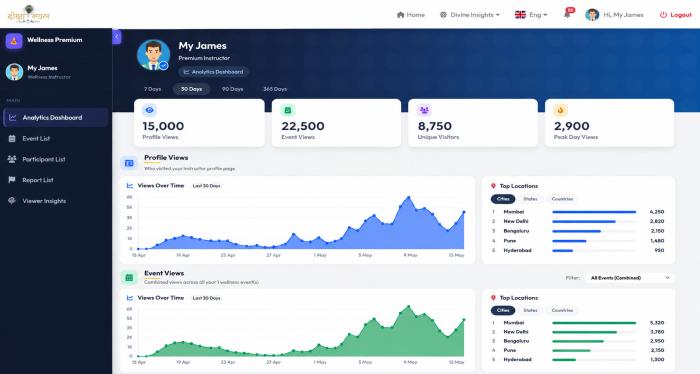This screenshot has width=700, height=374.
Task: Click map pin icon in Event Top Locations
Action: tap(493, 298)
